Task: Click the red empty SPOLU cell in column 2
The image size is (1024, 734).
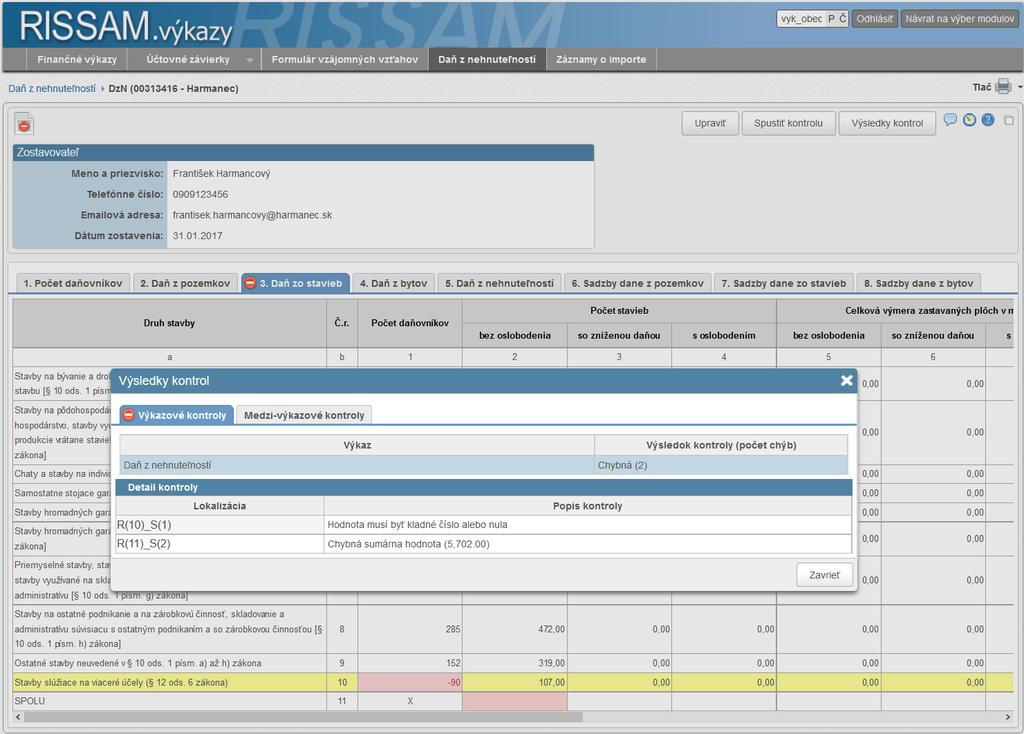Action: (x=515, y=701)
